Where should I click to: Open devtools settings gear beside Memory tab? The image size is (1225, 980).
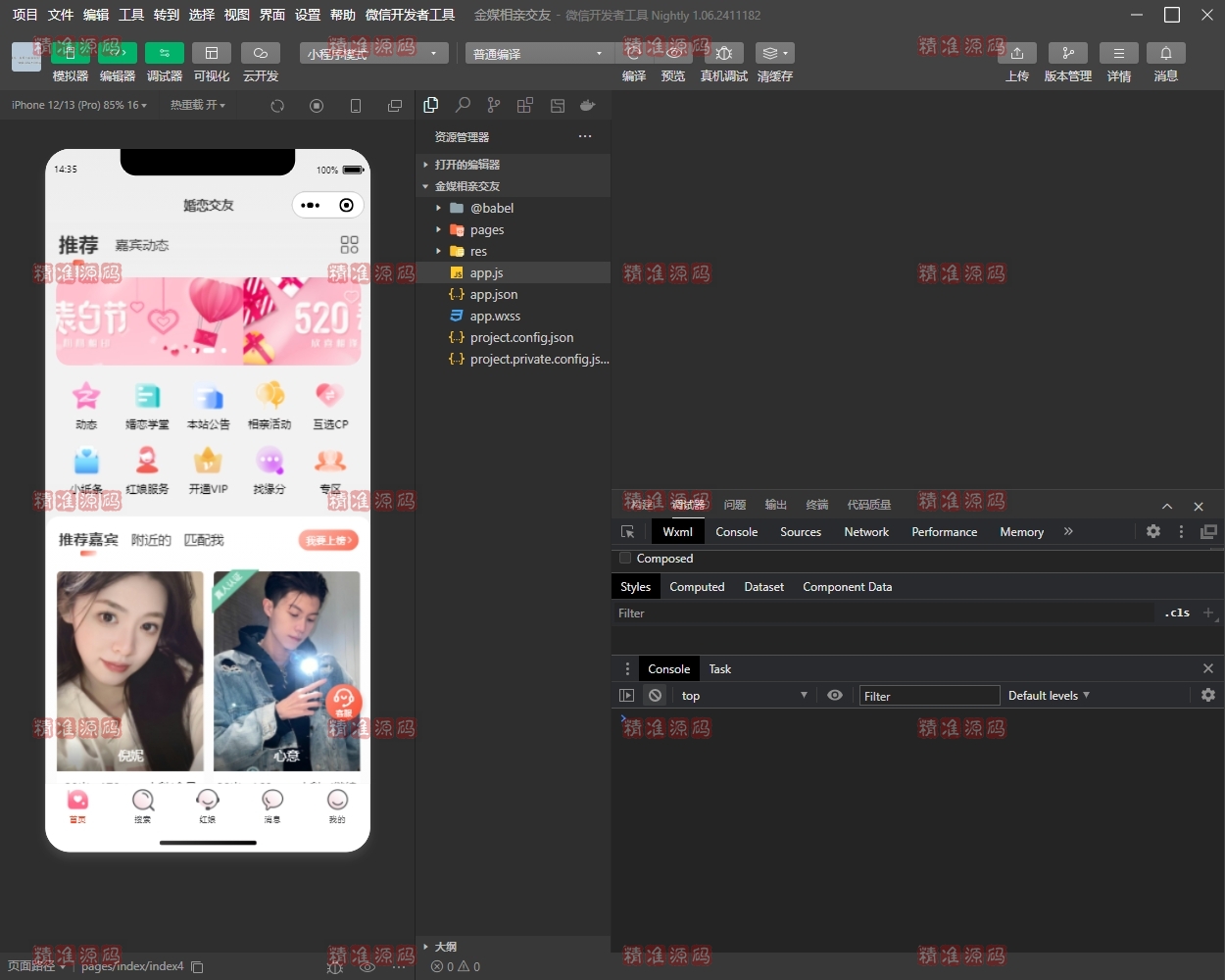[x=1153, y=531]
